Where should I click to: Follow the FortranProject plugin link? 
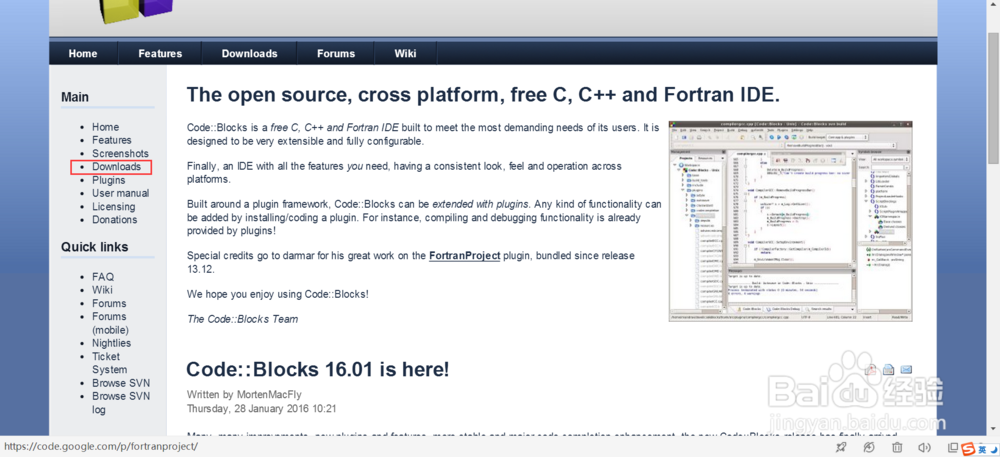(464, 256)
